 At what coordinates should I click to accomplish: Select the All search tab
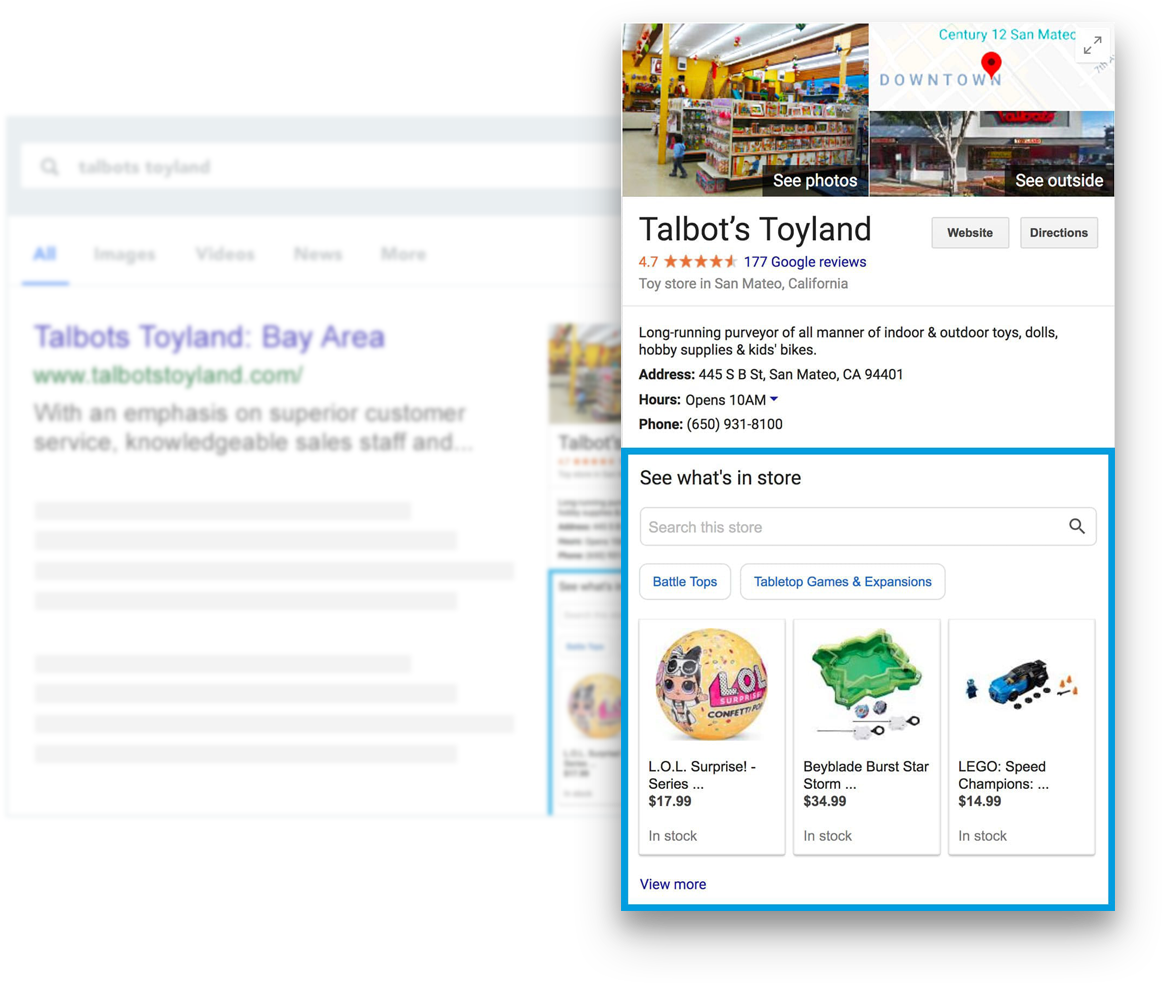pyautogui.click(x=44, y=254)
